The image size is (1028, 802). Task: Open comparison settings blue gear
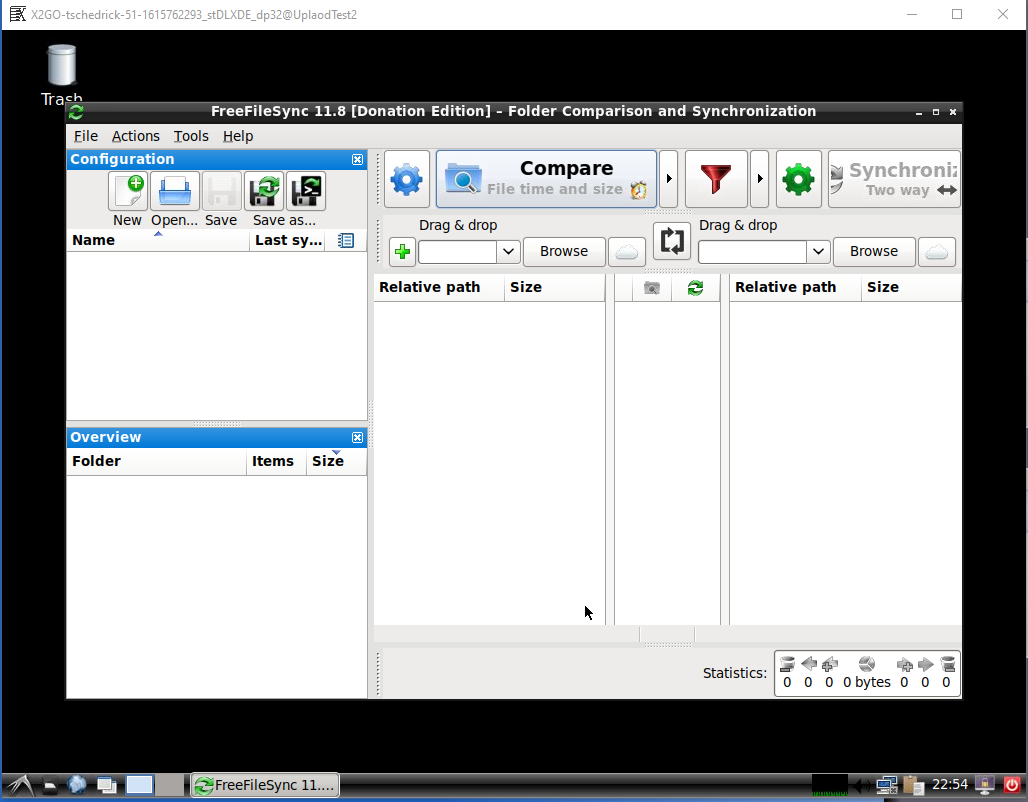(x=406, y=179)
